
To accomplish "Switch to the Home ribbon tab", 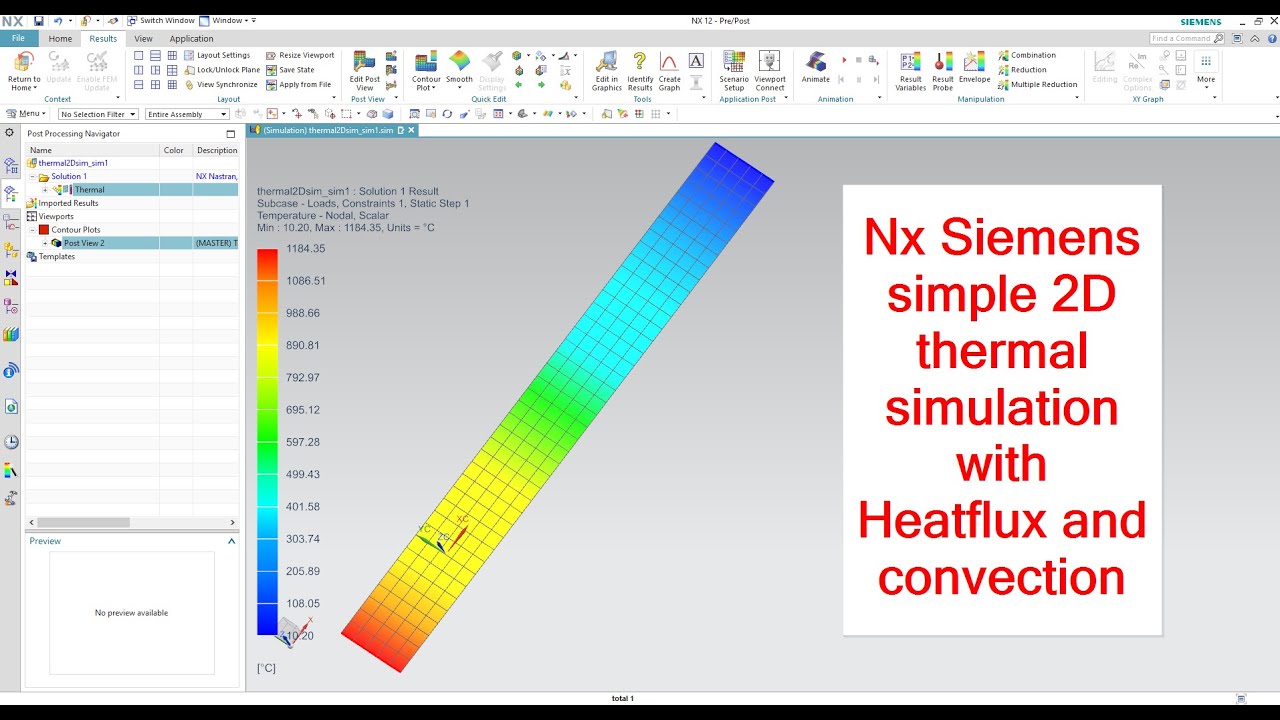I will coord(60,39).
